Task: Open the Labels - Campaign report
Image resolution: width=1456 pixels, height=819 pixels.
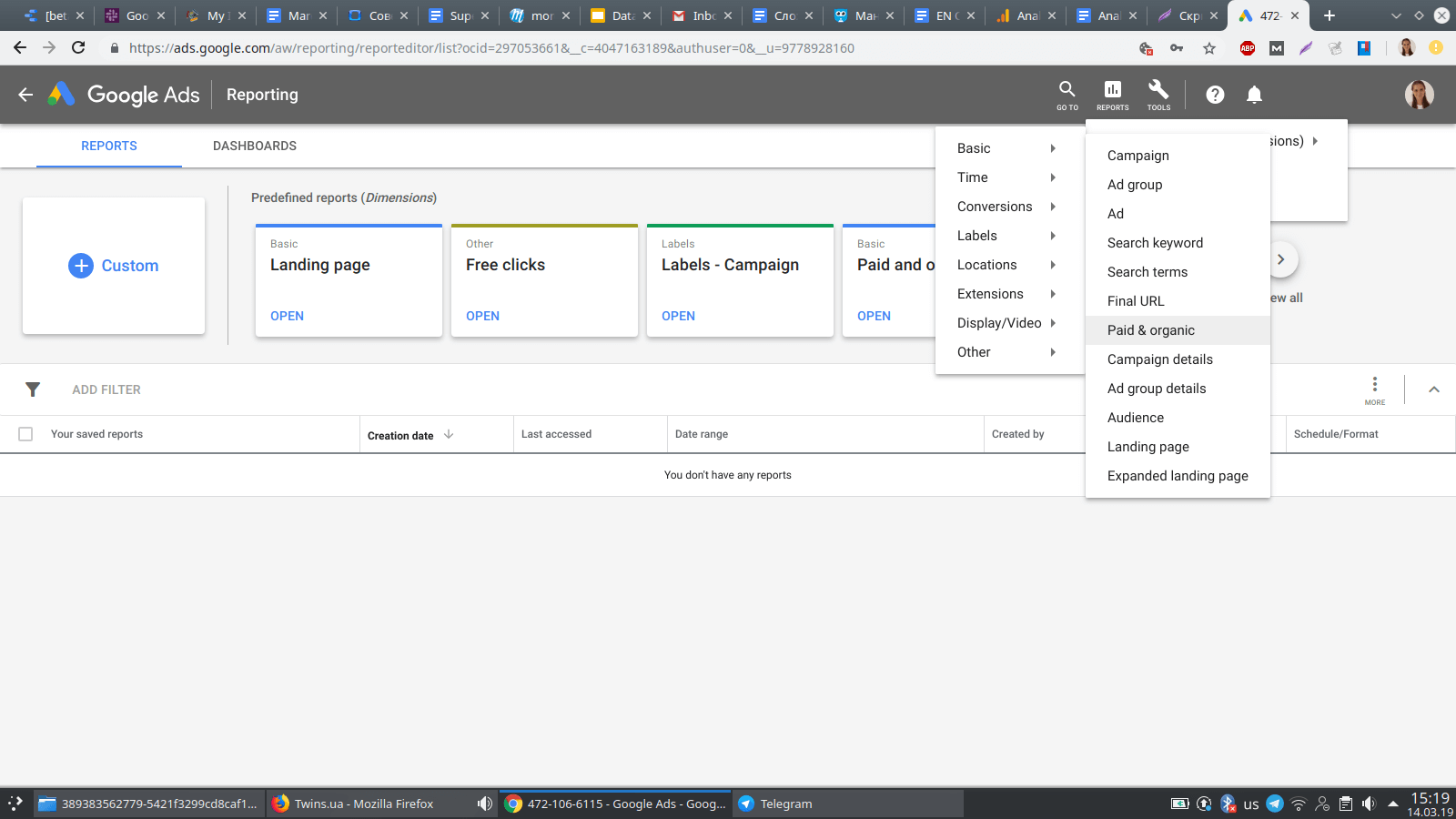Action: click(678, 316)
